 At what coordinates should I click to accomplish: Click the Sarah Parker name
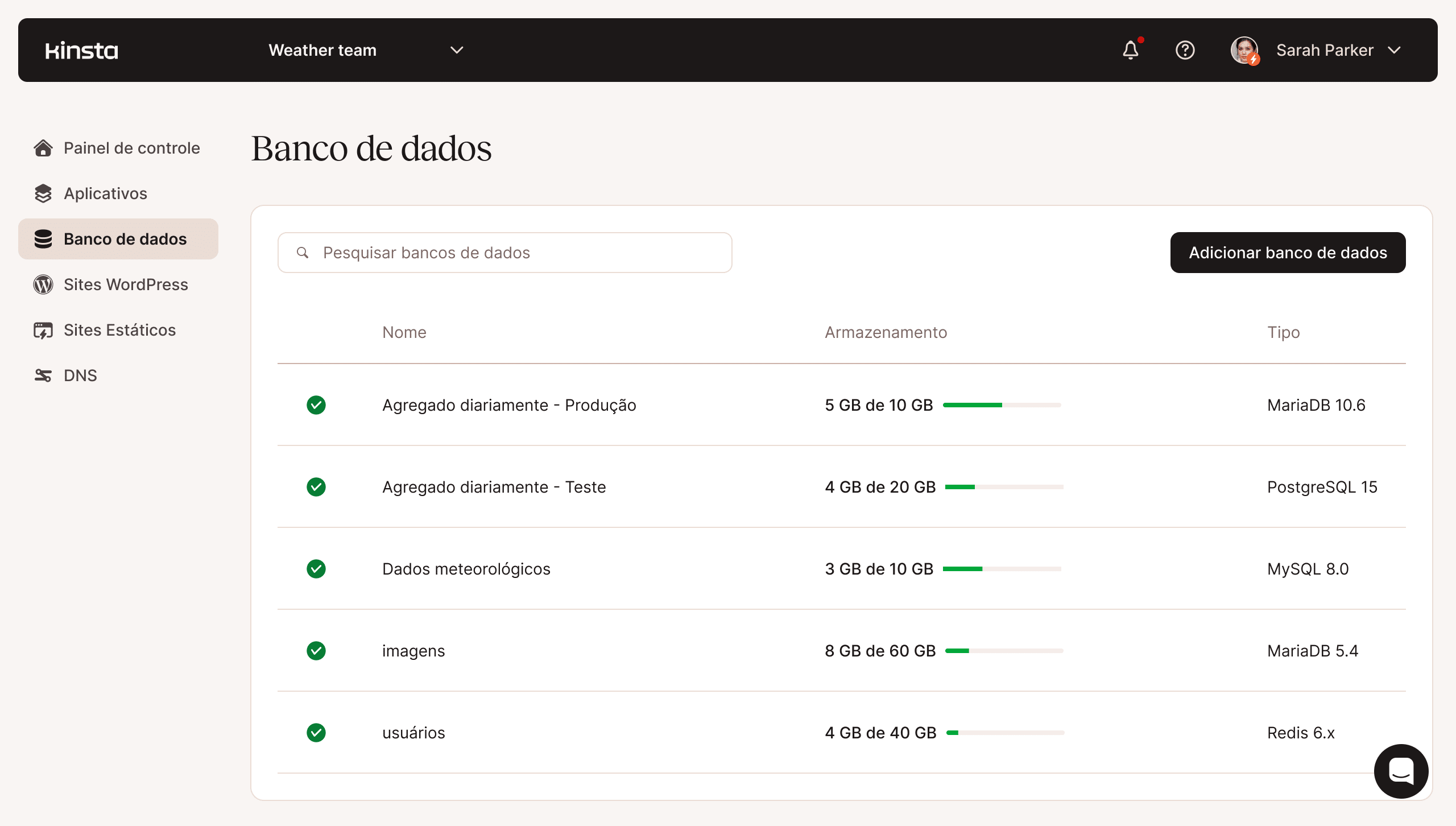tap(1325, 50)
